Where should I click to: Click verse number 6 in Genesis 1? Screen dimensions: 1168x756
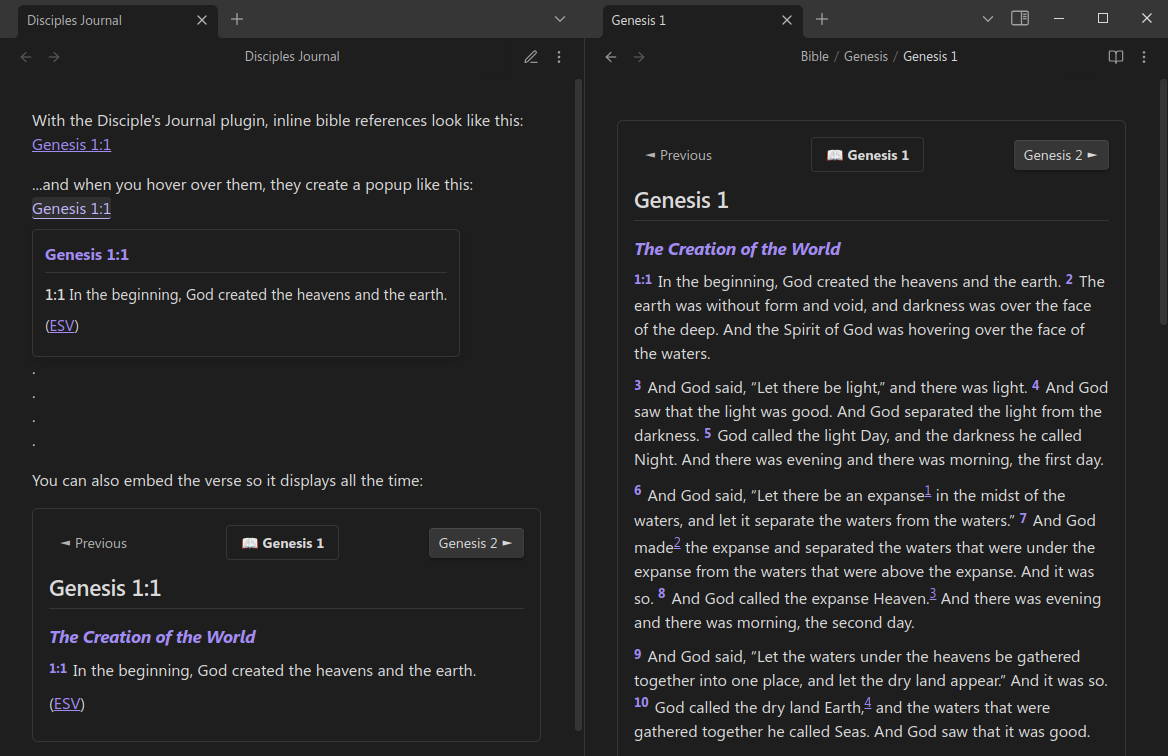638,490
